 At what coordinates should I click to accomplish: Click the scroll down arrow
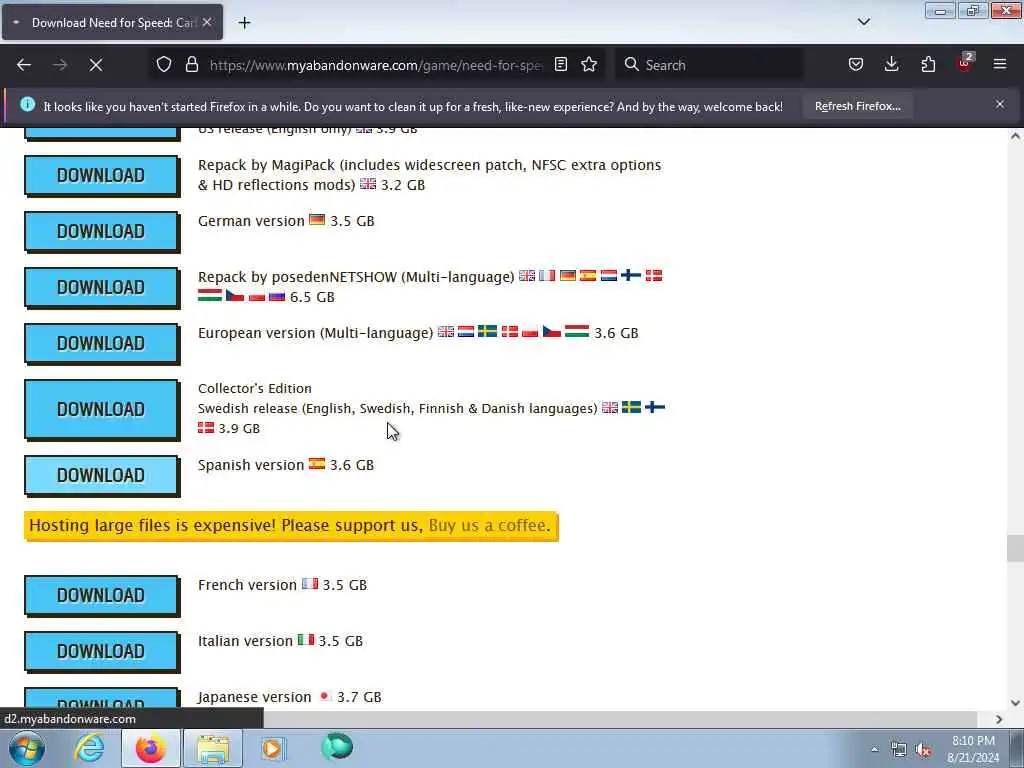pyautogui.click(x=1015, y=703)
